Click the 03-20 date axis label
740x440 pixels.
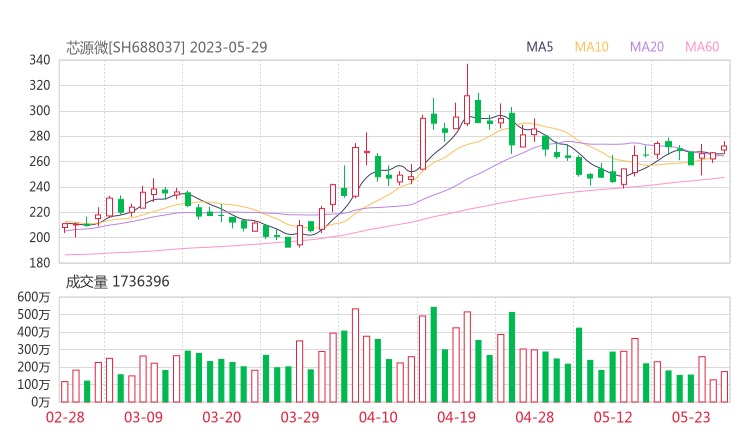point(222,417)
